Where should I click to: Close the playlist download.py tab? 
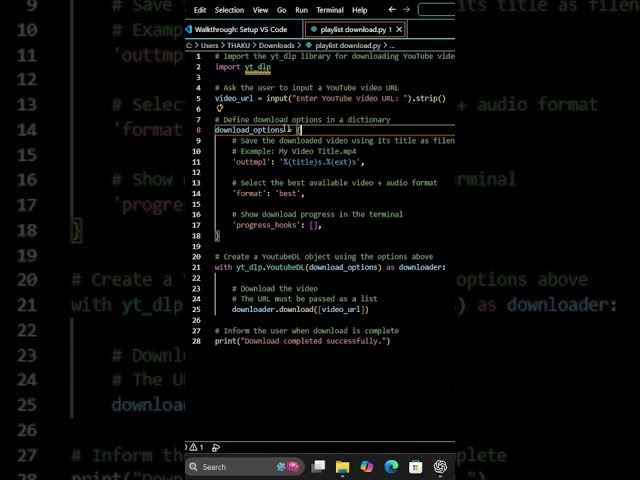pyautogui.click(x=399, y=29)
